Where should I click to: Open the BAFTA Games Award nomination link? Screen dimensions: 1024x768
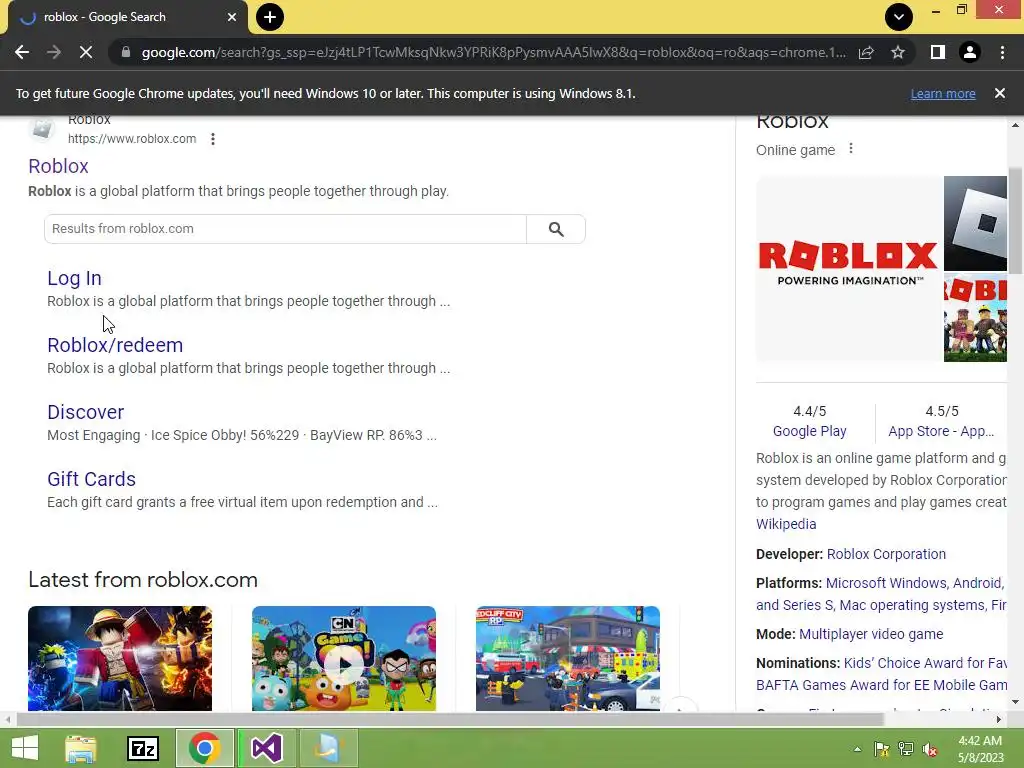882,684
